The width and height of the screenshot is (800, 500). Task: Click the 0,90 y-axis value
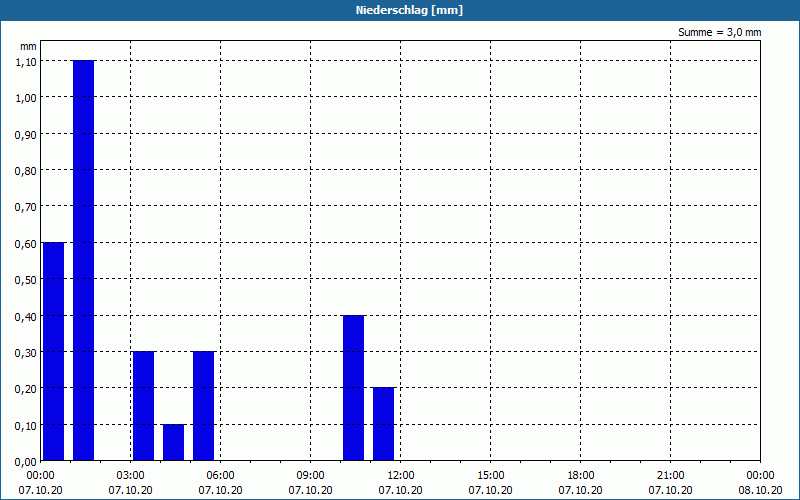26,135
